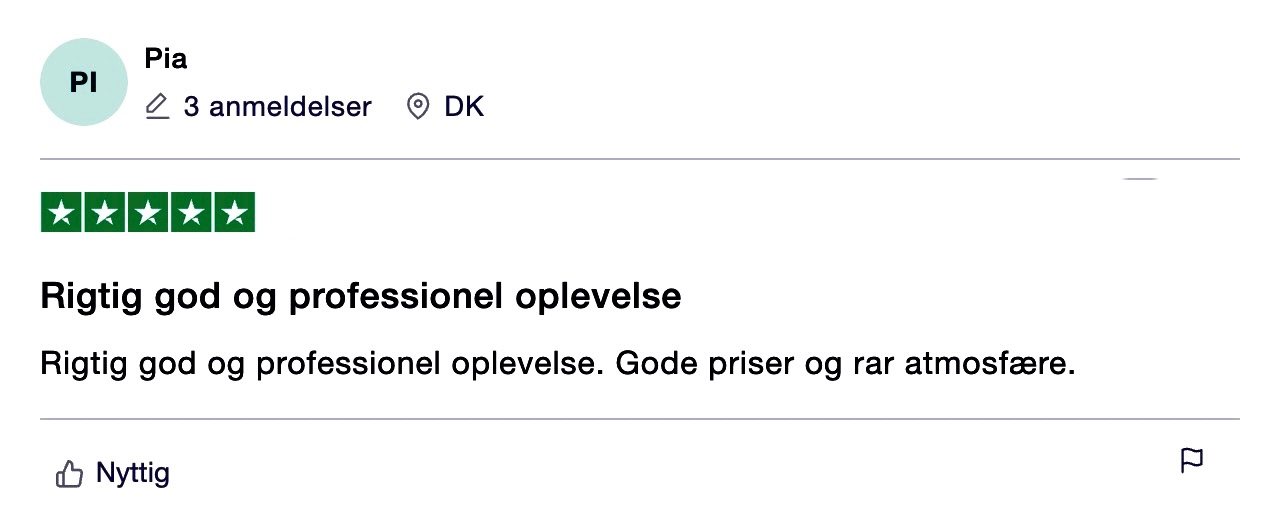
Task: Click the second green star
Action: pos(105,212)
